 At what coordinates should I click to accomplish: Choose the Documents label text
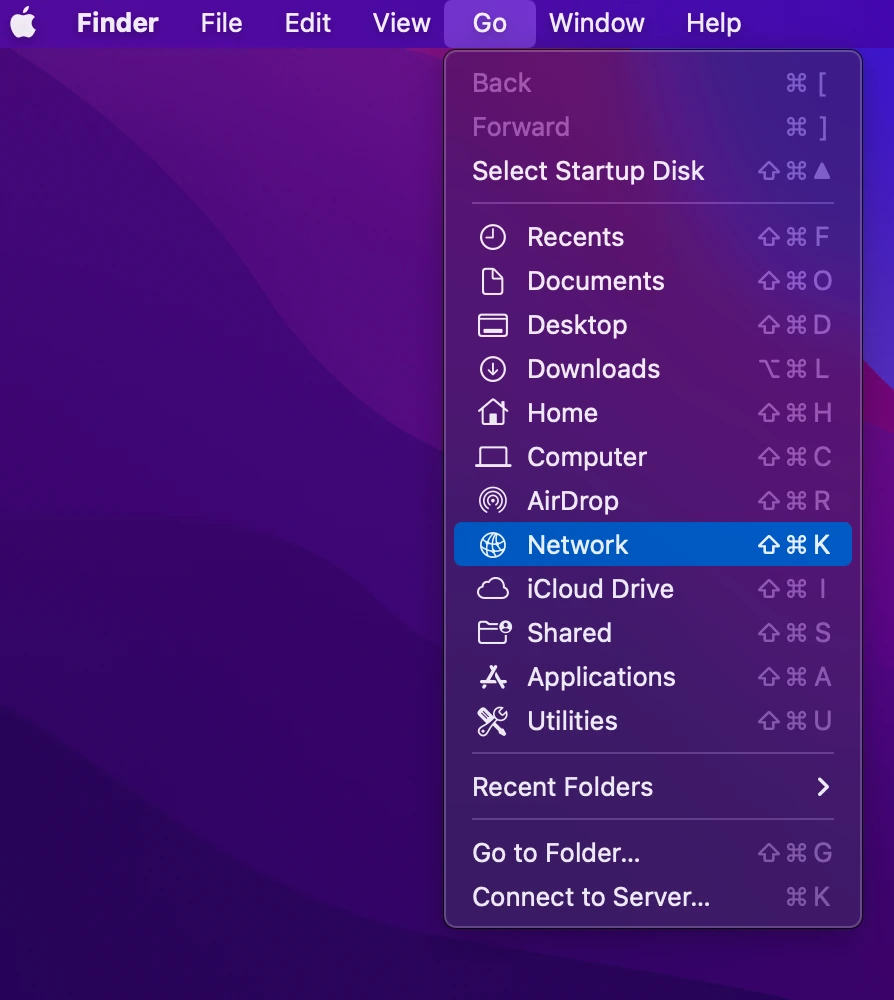(596, 281)
